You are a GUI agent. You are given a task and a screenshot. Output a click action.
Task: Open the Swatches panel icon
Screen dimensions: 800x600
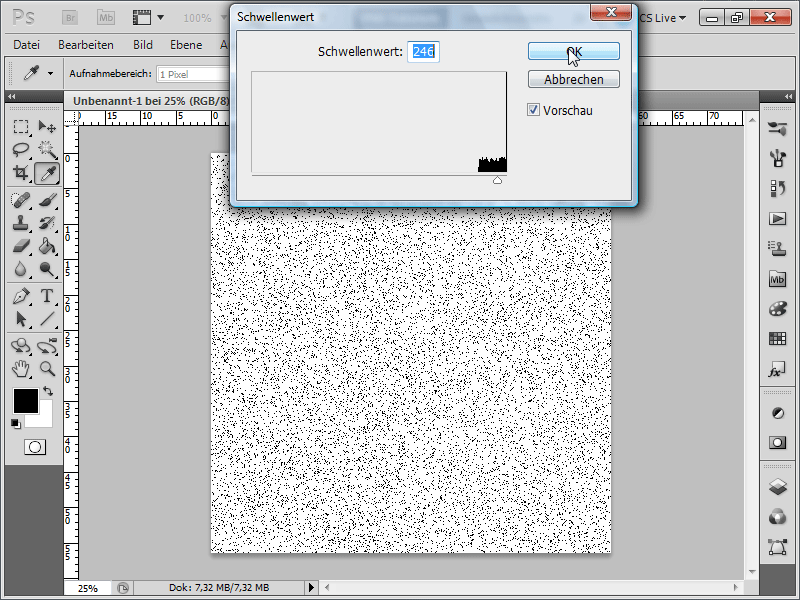coord(777,338)
